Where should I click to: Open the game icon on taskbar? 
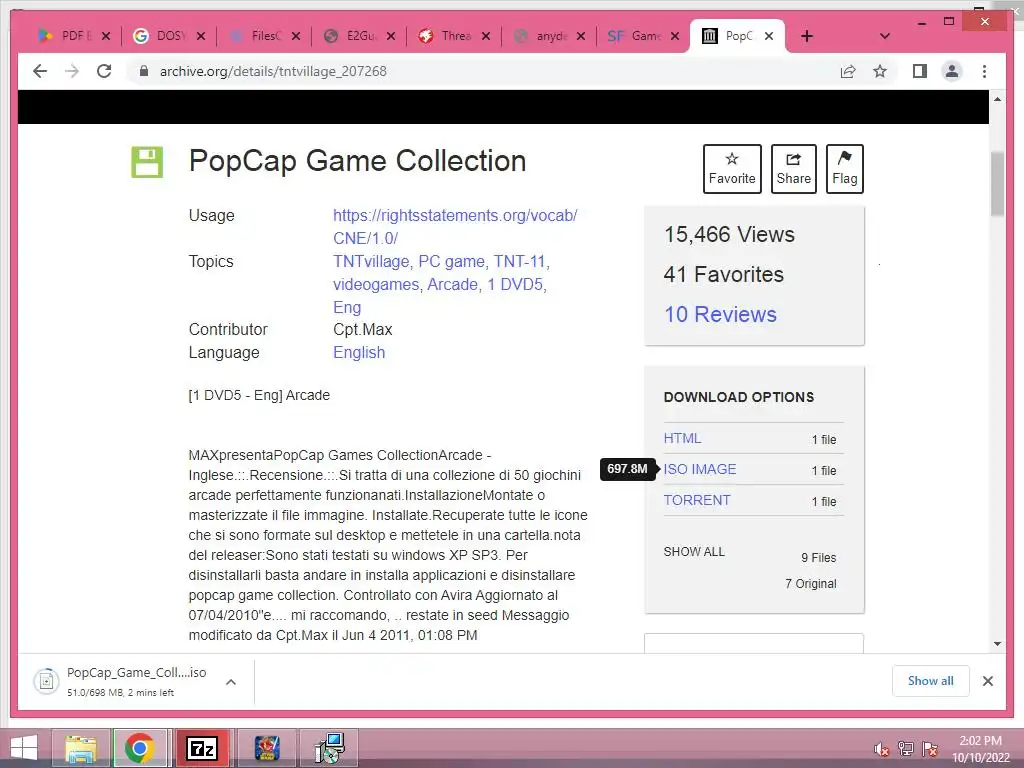coord(266,748)
